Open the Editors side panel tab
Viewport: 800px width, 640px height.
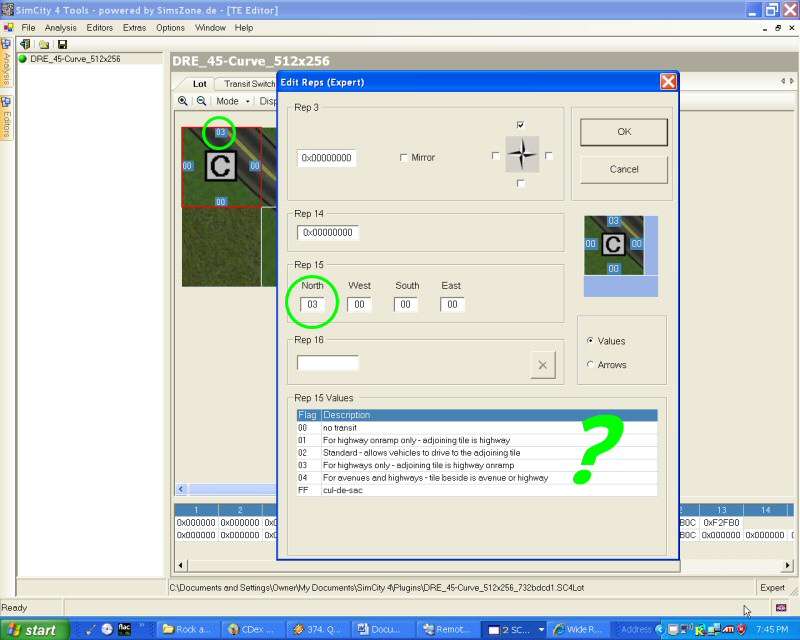(6, 118)
